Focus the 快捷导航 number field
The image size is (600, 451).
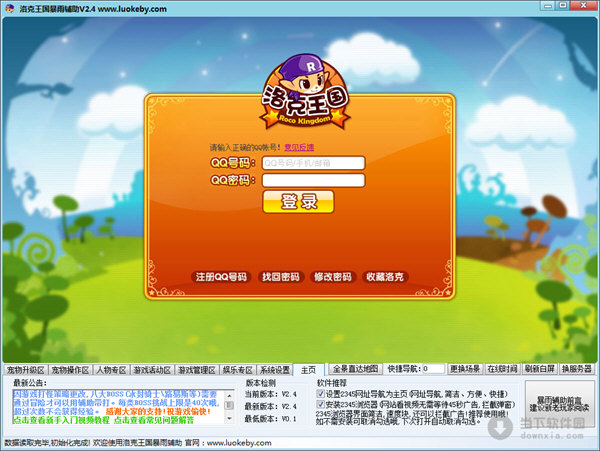[433, 369]
